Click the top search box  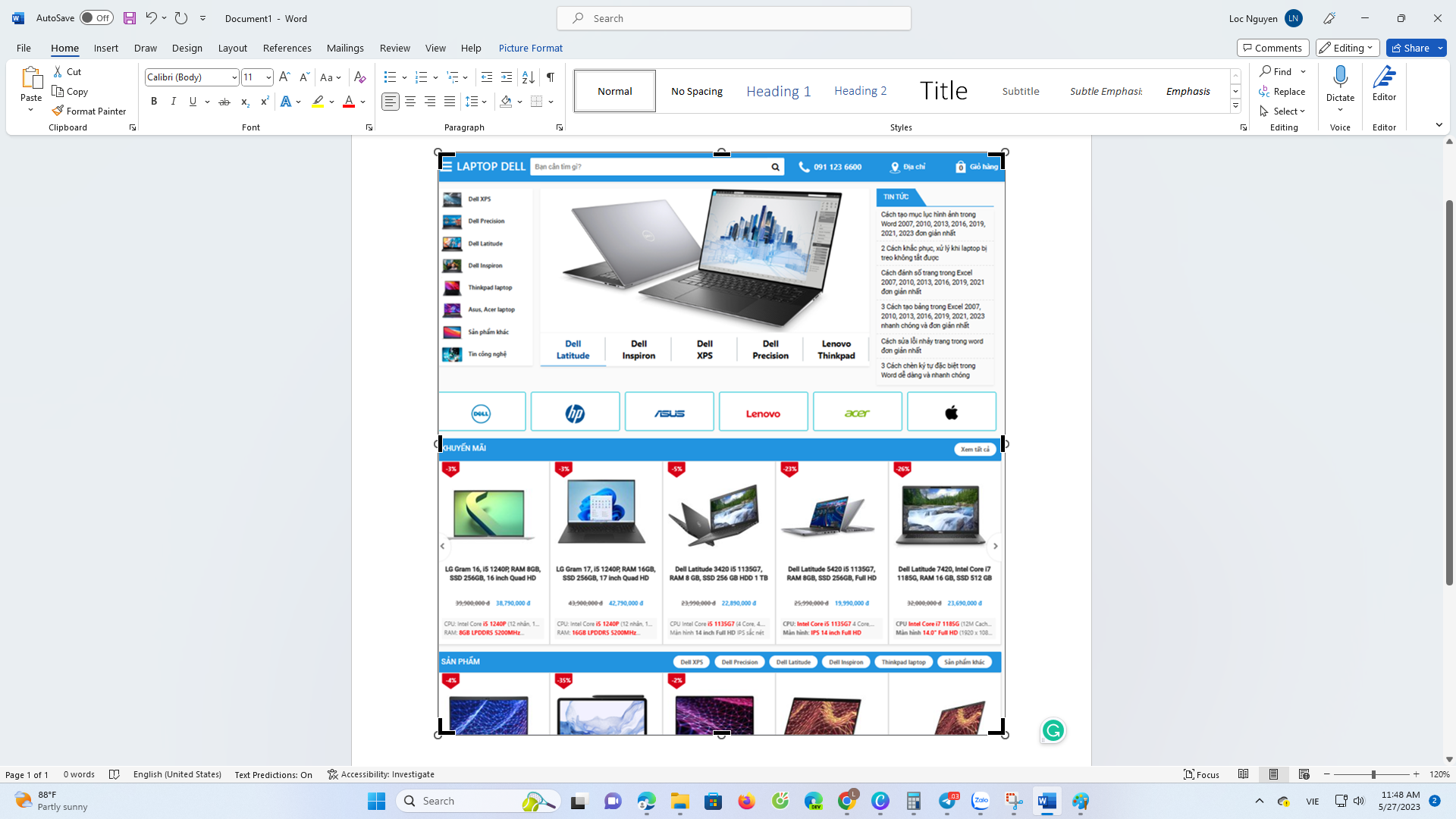click(733, 18)
